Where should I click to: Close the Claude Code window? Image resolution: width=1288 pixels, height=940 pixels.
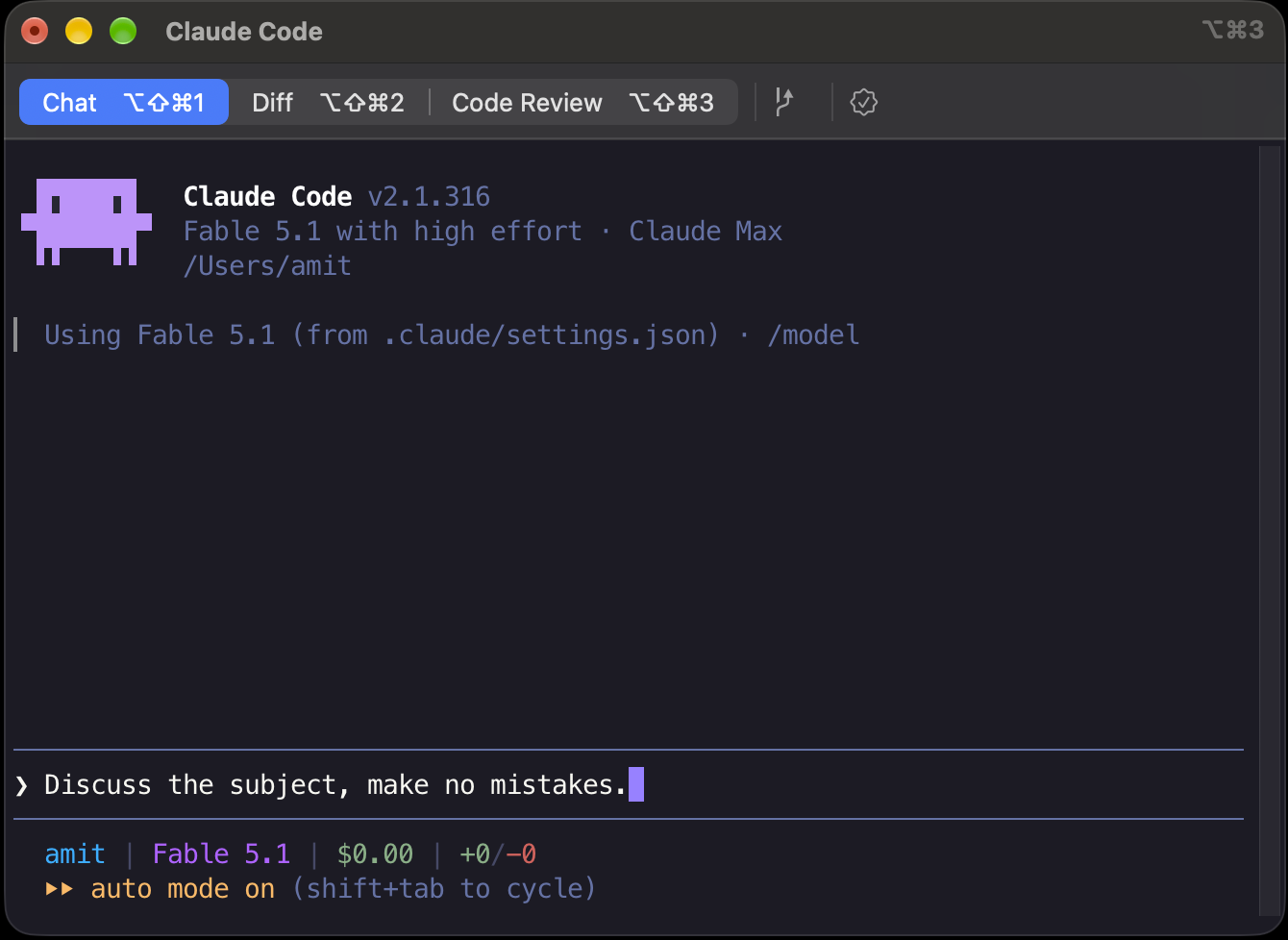click(35, 32)
